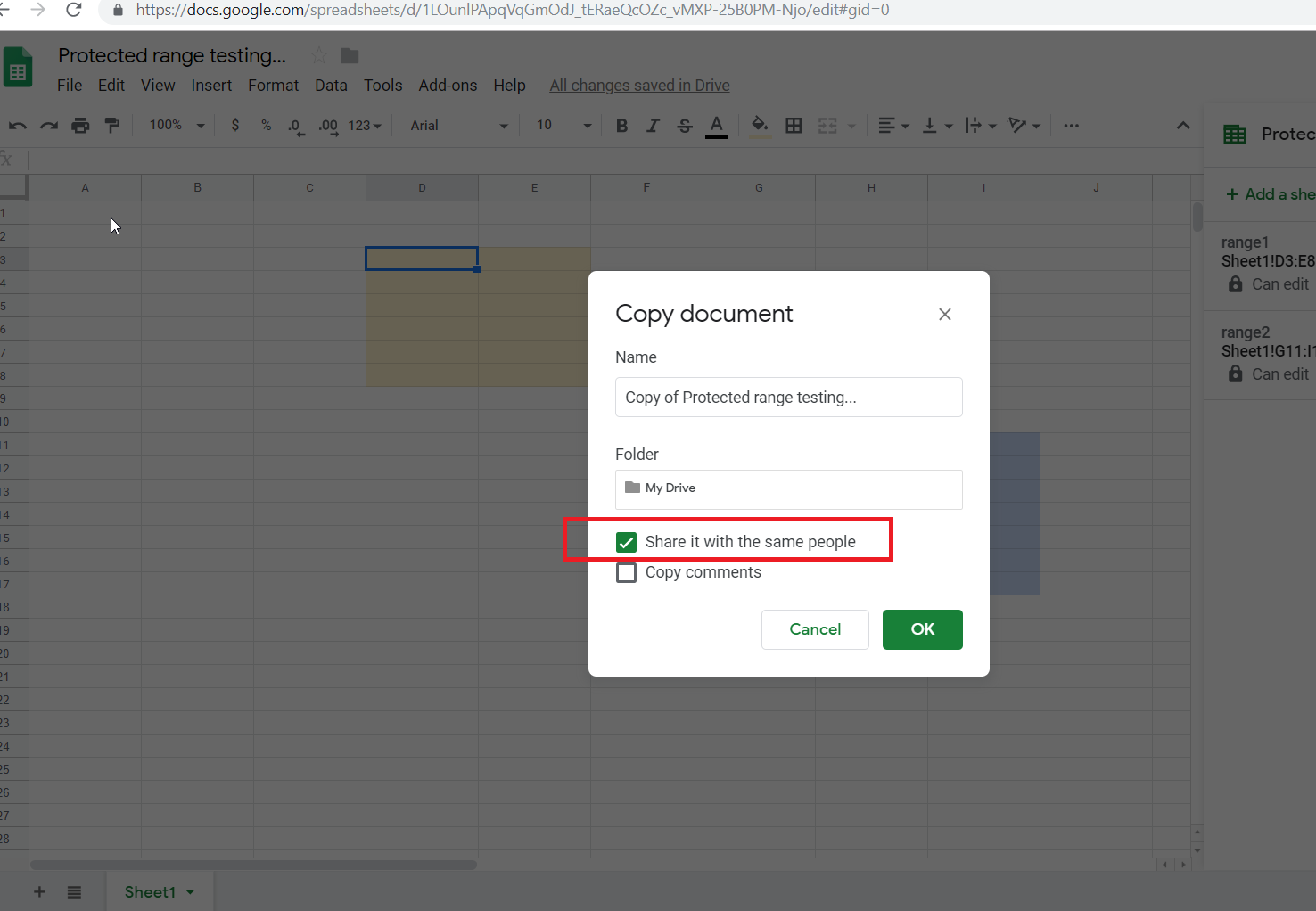Image resolution: width=1316 pixels, height=911 pixels.
Task: Toggle Bold formatting in the toolbar
Action: tap(621, 125)
